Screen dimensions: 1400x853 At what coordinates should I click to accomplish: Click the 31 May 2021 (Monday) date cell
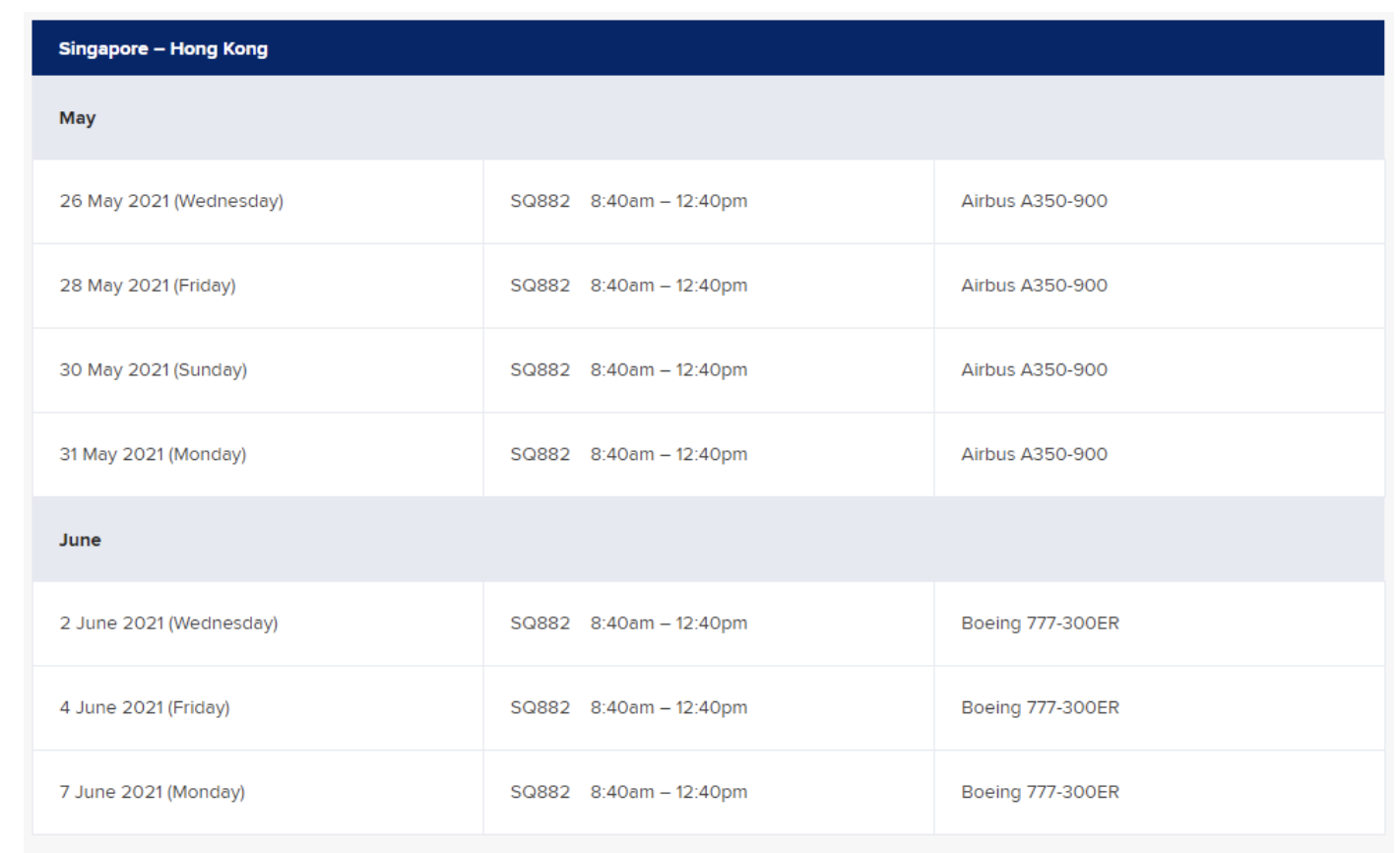point(258,455)
